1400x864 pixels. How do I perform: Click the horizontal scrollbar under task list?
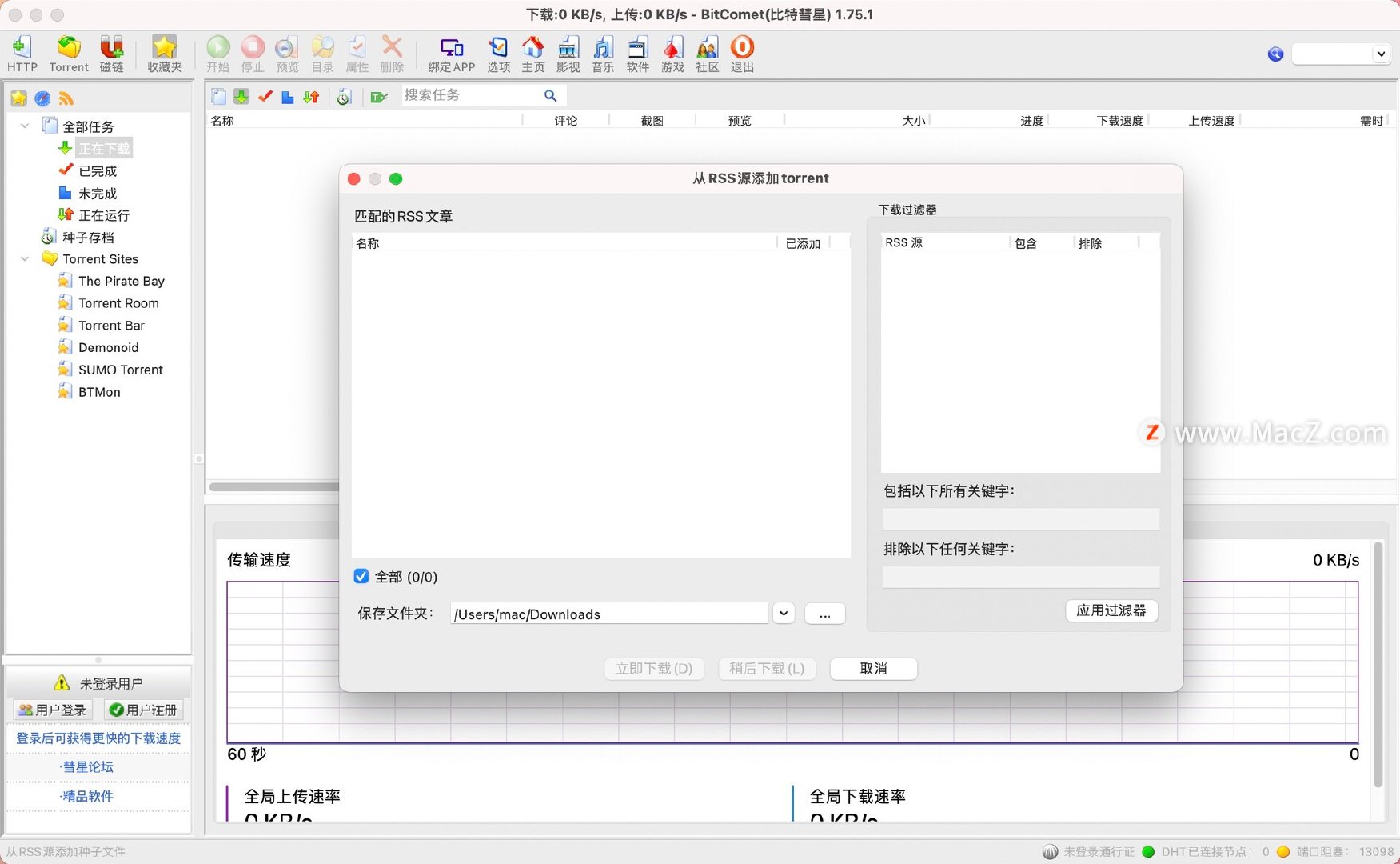coord(273,486)
